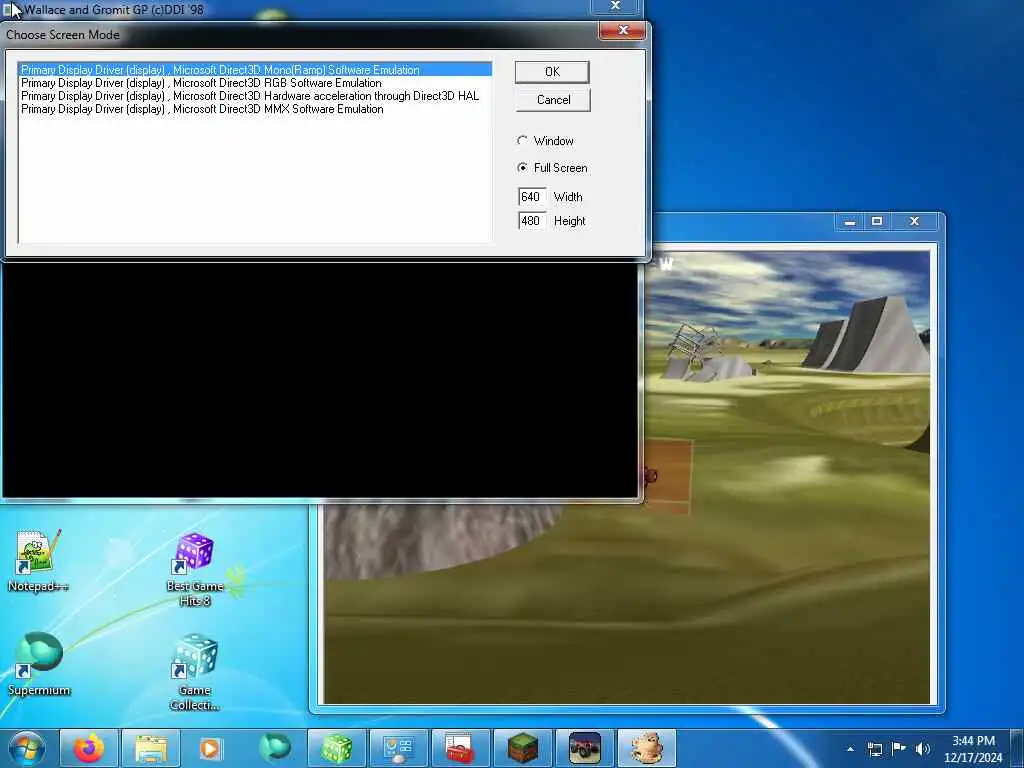Show hidden system tray icons
The width and height of the screenshot is (1024, 768).
pyautogui.click(x=850, y=749)
